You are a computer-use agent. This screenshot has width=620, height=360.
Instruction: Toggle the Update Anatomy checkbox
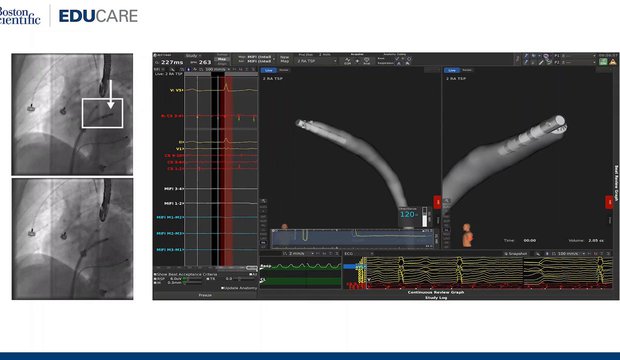click(222, 288)
